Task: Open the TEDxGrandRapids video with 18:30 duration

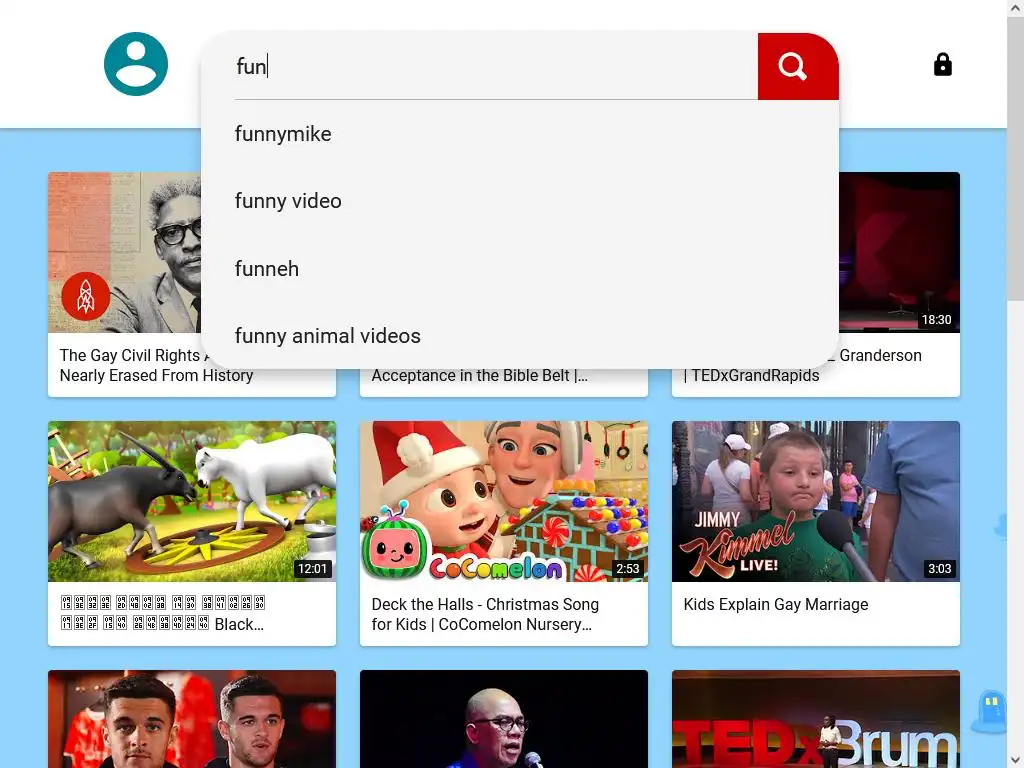Action: (899, 252)
